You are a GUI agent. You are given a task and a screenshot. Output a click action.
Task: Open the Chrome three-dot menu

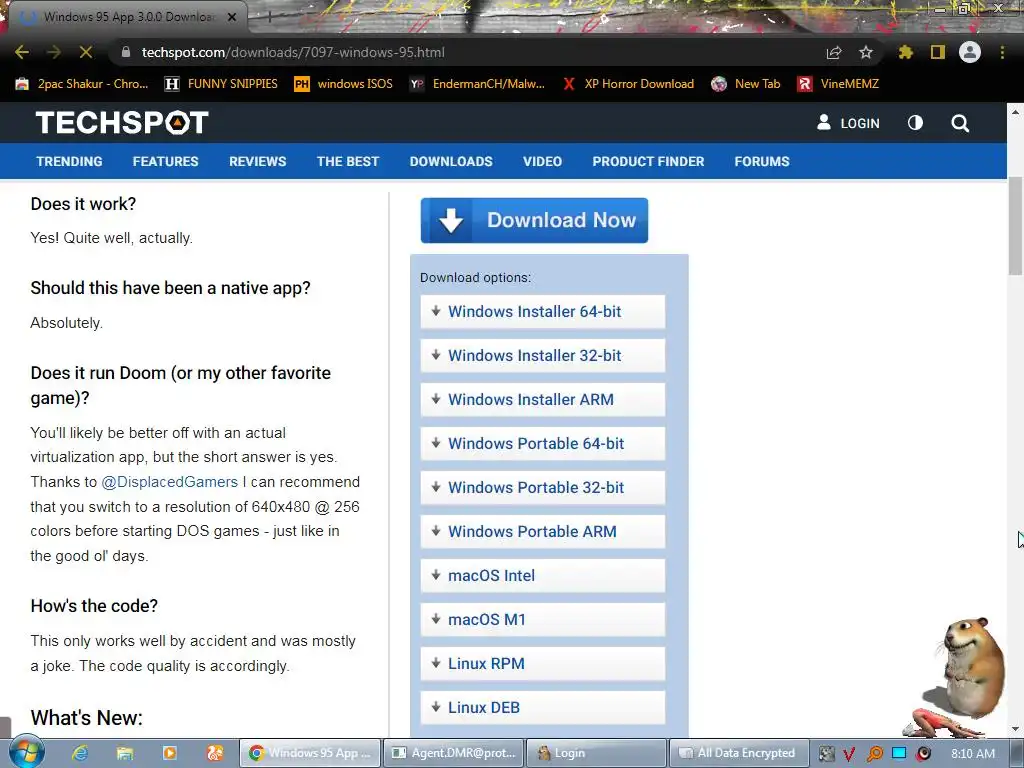1002,52
